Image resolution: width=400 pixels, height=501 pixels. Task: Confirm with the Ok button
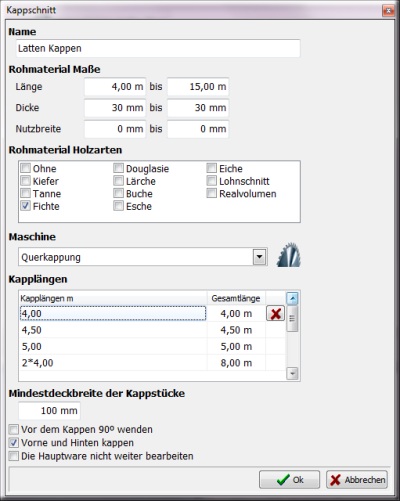tap(289, 480)
